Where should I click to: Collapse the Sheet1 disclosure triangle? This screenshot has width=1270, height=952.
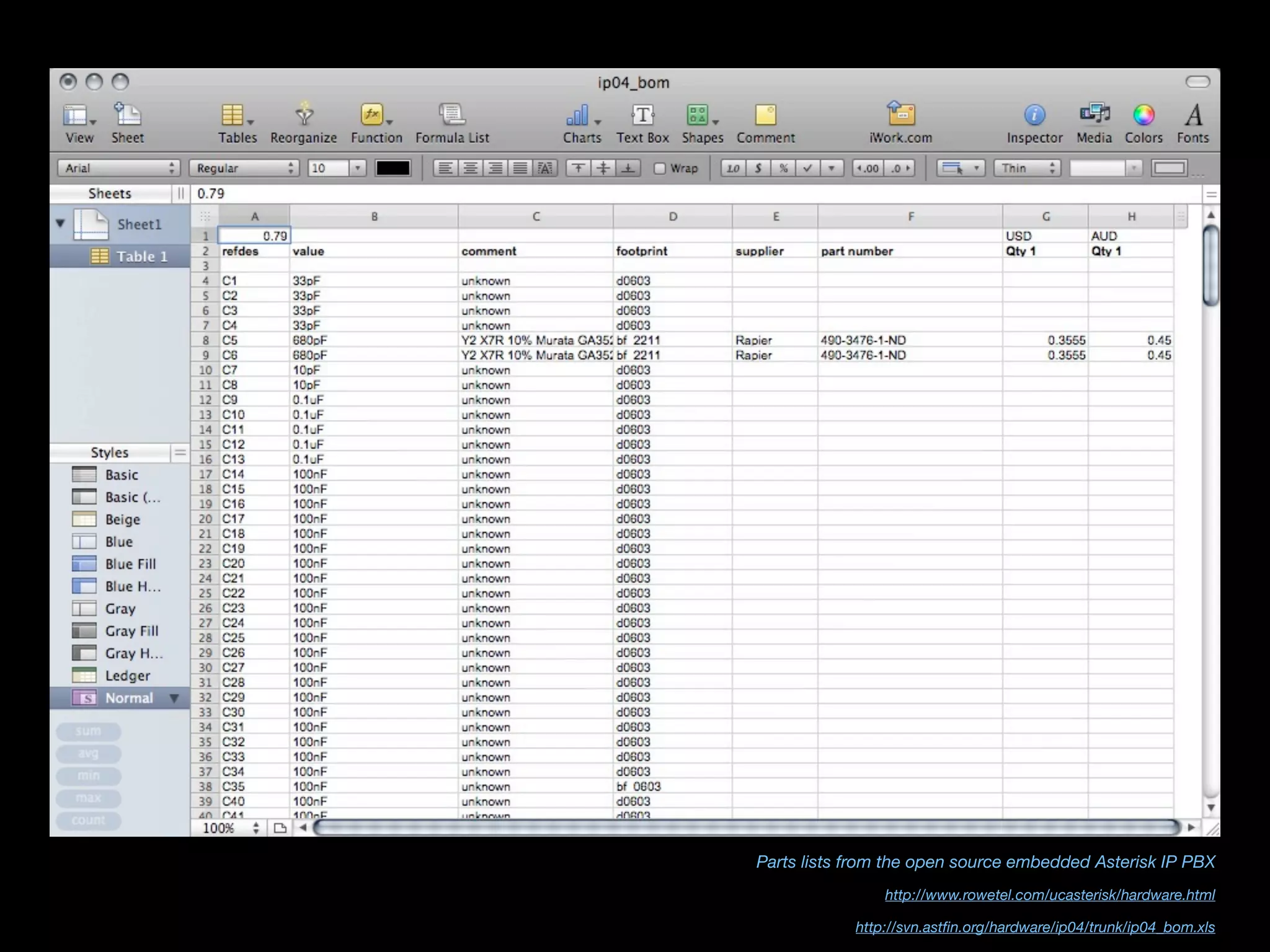click(x=60, y=223)
